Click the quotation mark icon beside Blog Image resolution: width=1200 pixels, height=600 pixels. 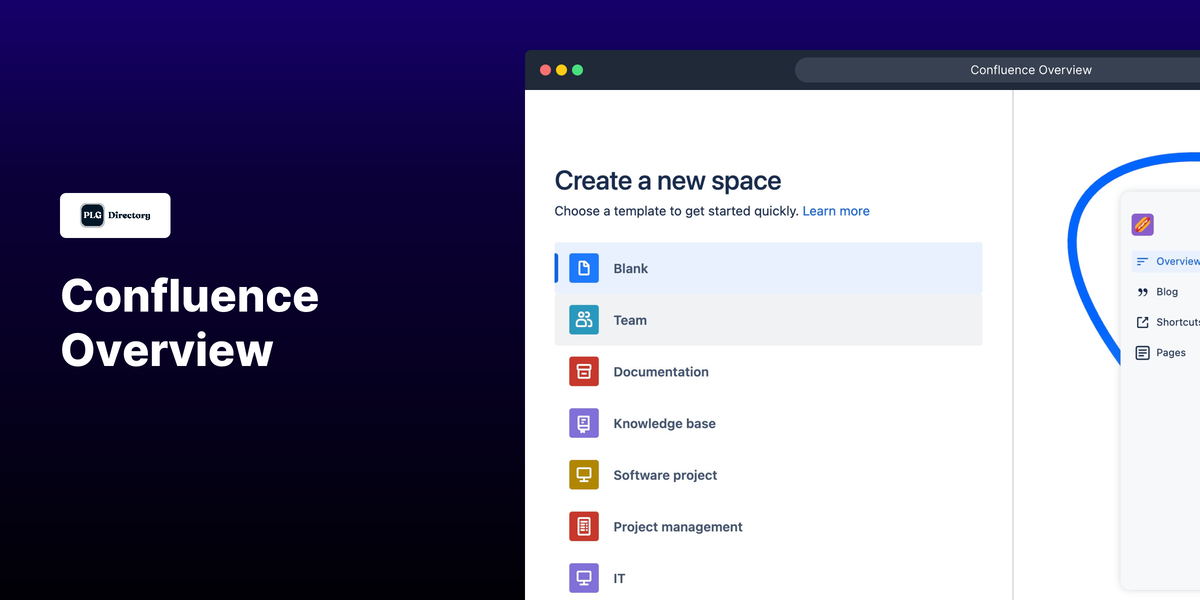pos(1142,291)
